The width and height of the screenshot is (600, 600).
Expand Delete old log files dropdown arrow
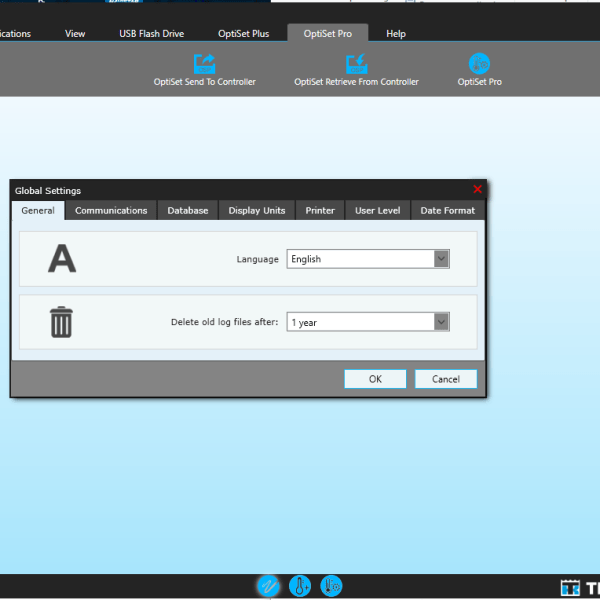tap(441, 322)
